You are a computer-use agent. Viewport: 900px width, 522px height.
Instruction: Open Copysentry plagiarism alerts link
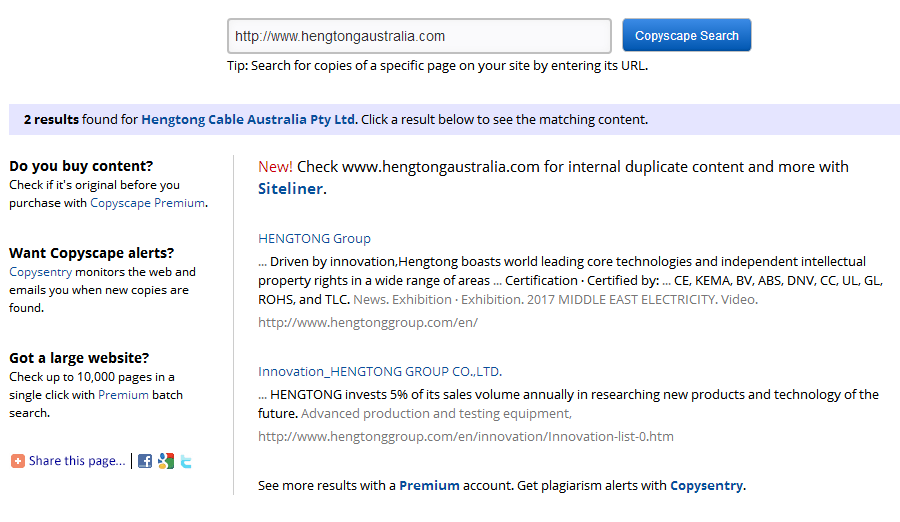click(x=707, y=485)
